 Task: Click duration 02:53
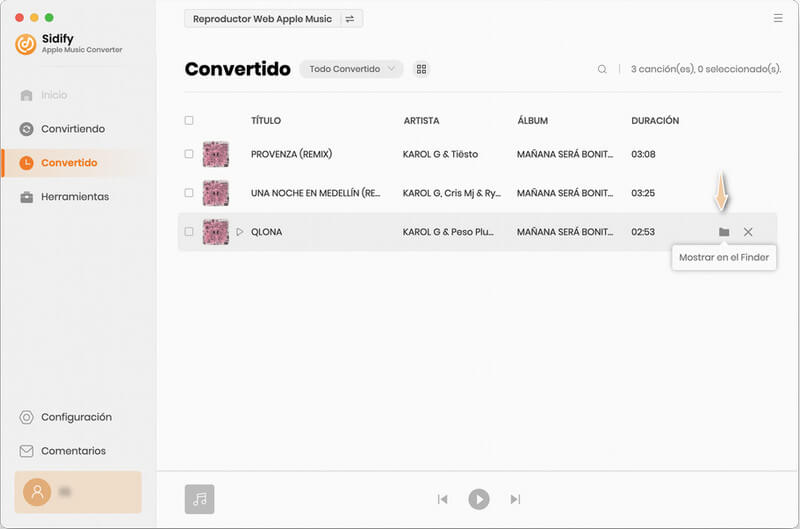click(643, 232)
